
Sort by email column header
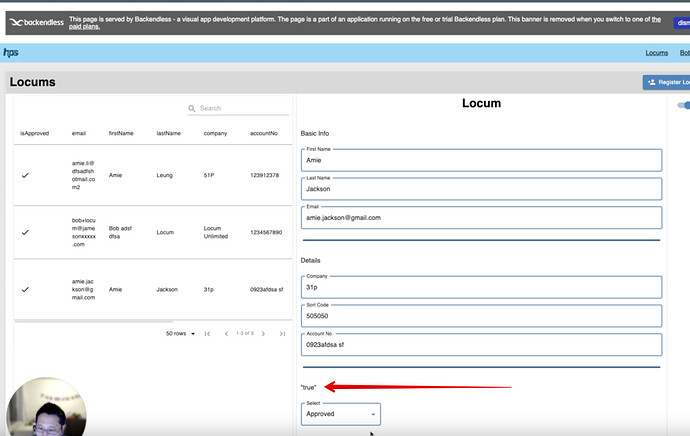(79, 133)
